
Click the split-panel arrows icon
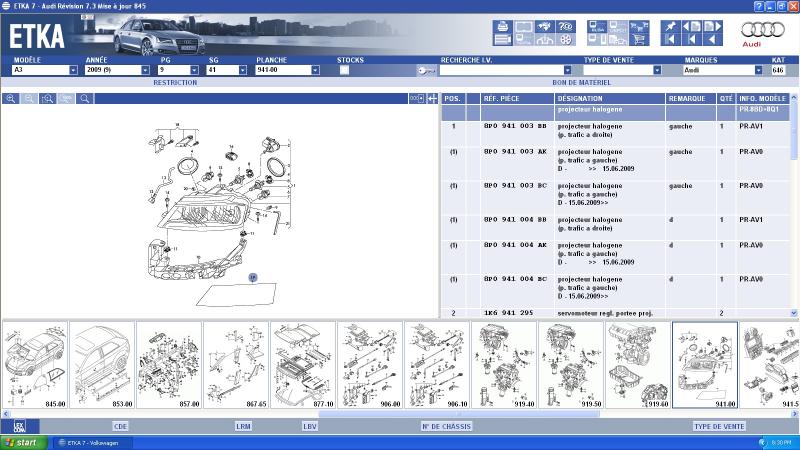click(x=432, y=98)
